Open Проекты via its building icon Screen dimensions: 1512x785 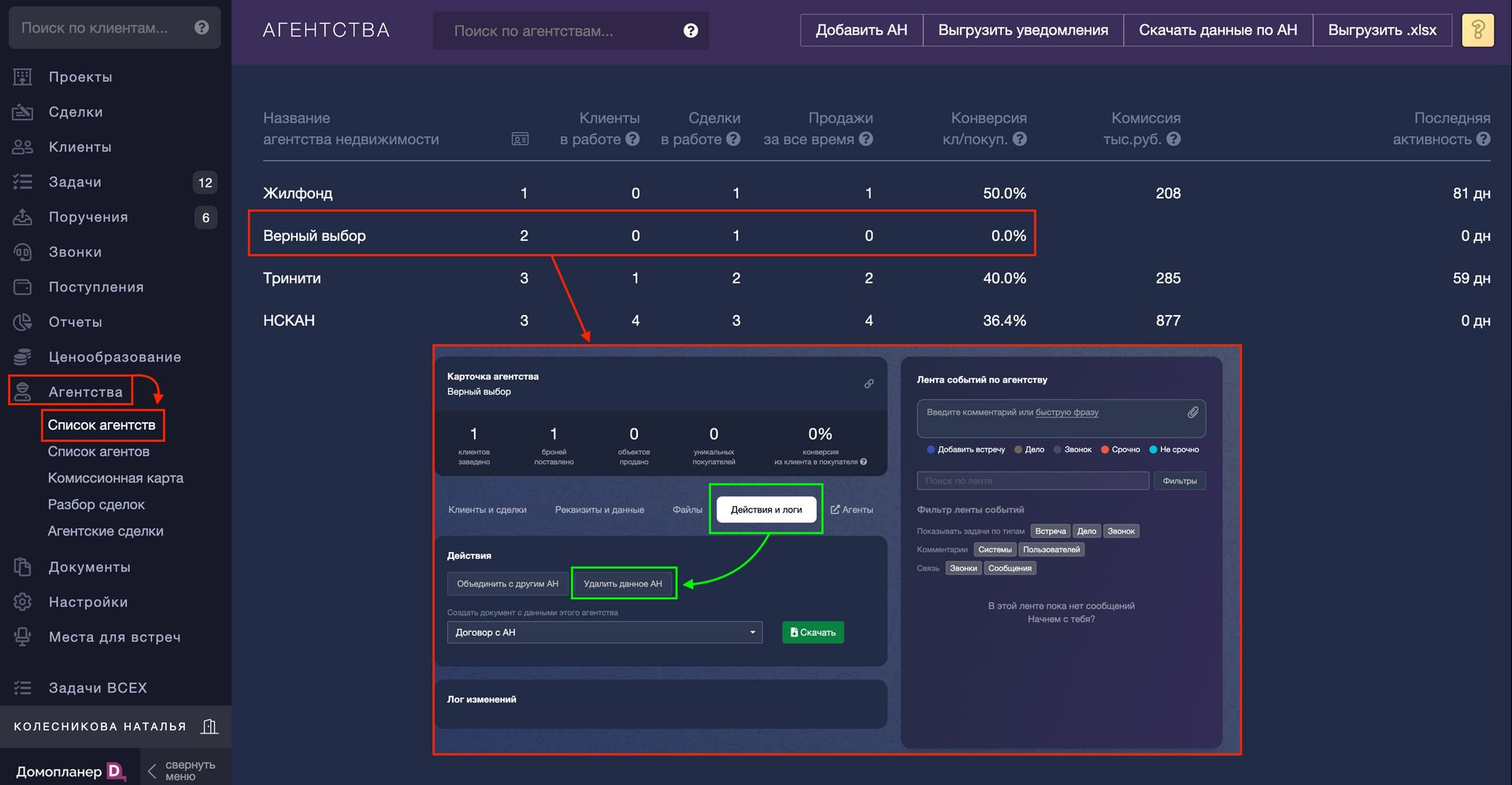pyautogui.click(x=22, y=76)
